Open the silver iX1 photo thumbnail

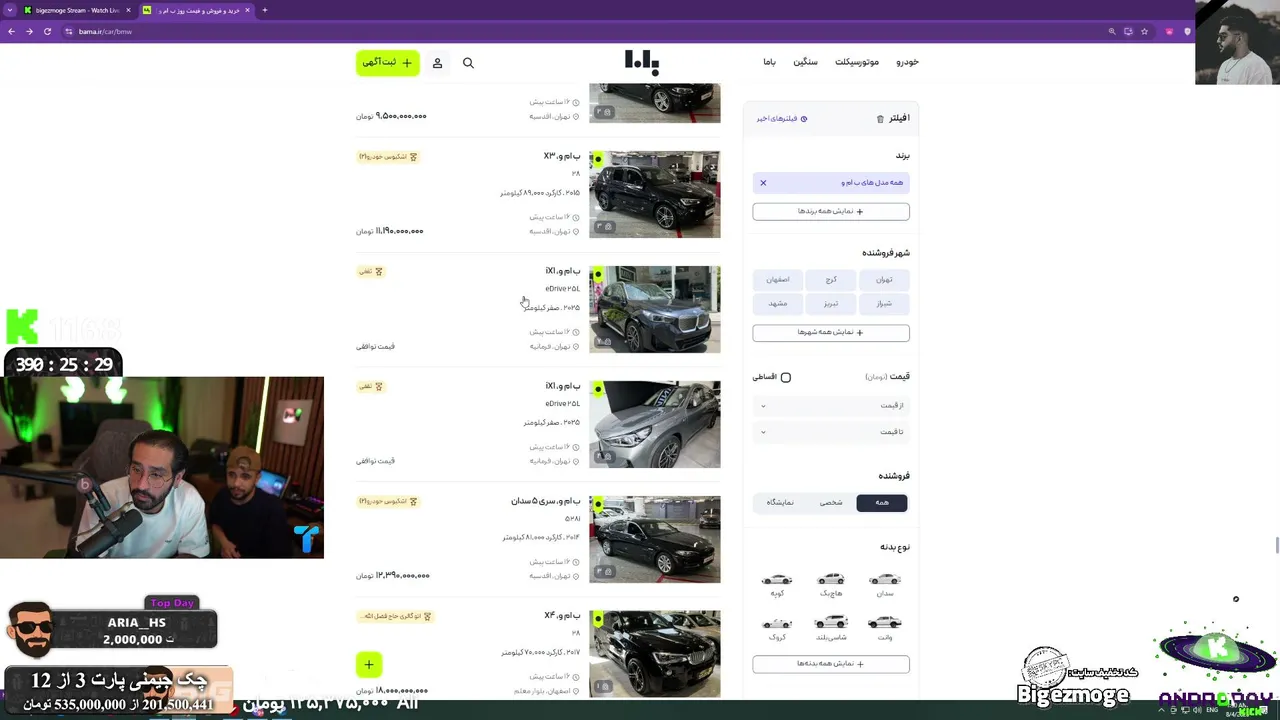click(654, 424)
